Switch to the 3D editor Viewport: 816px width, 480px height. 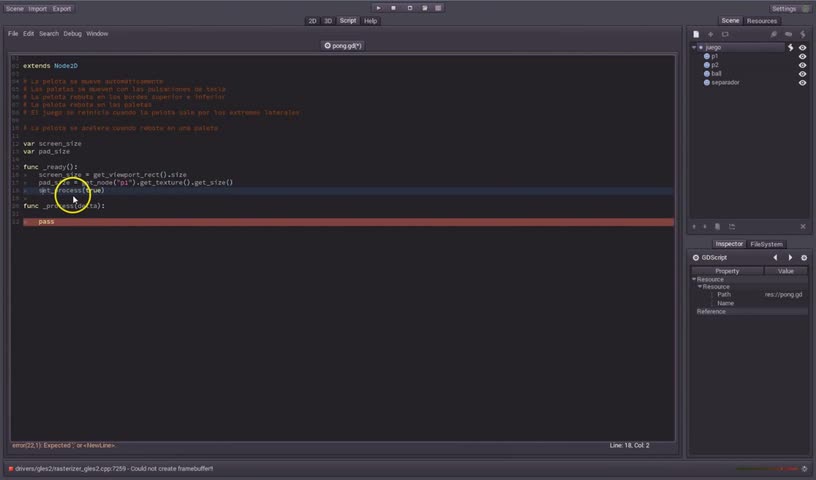[328, 21]
